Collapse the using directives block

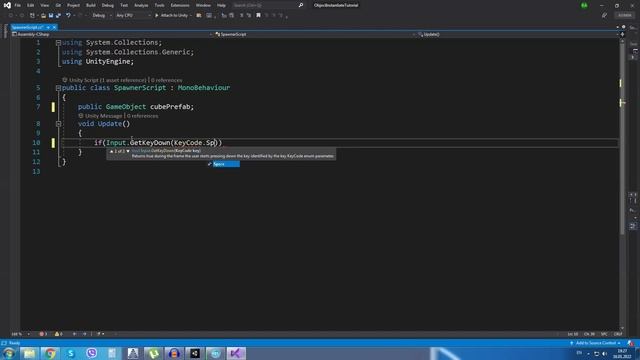click(58, 42)
